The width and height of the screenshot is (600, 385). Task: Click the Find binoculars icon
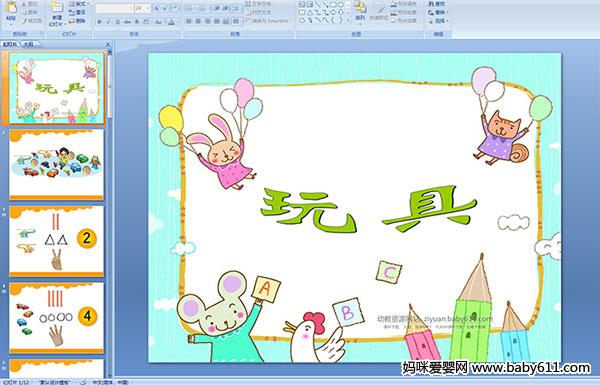click(x=432, y=4)
